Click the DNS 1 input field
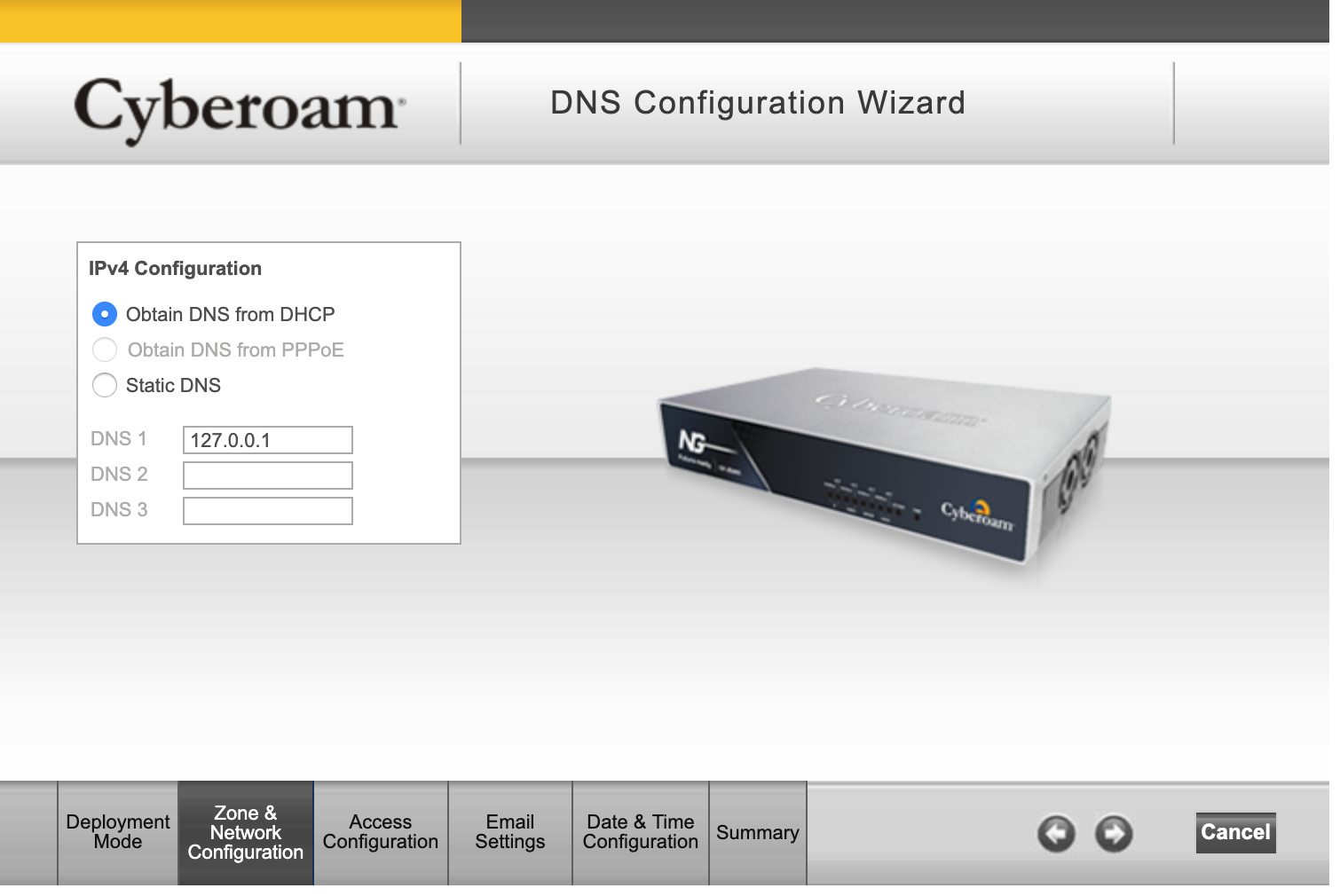This screenshot has height=896, width=1340. (268, 440)
